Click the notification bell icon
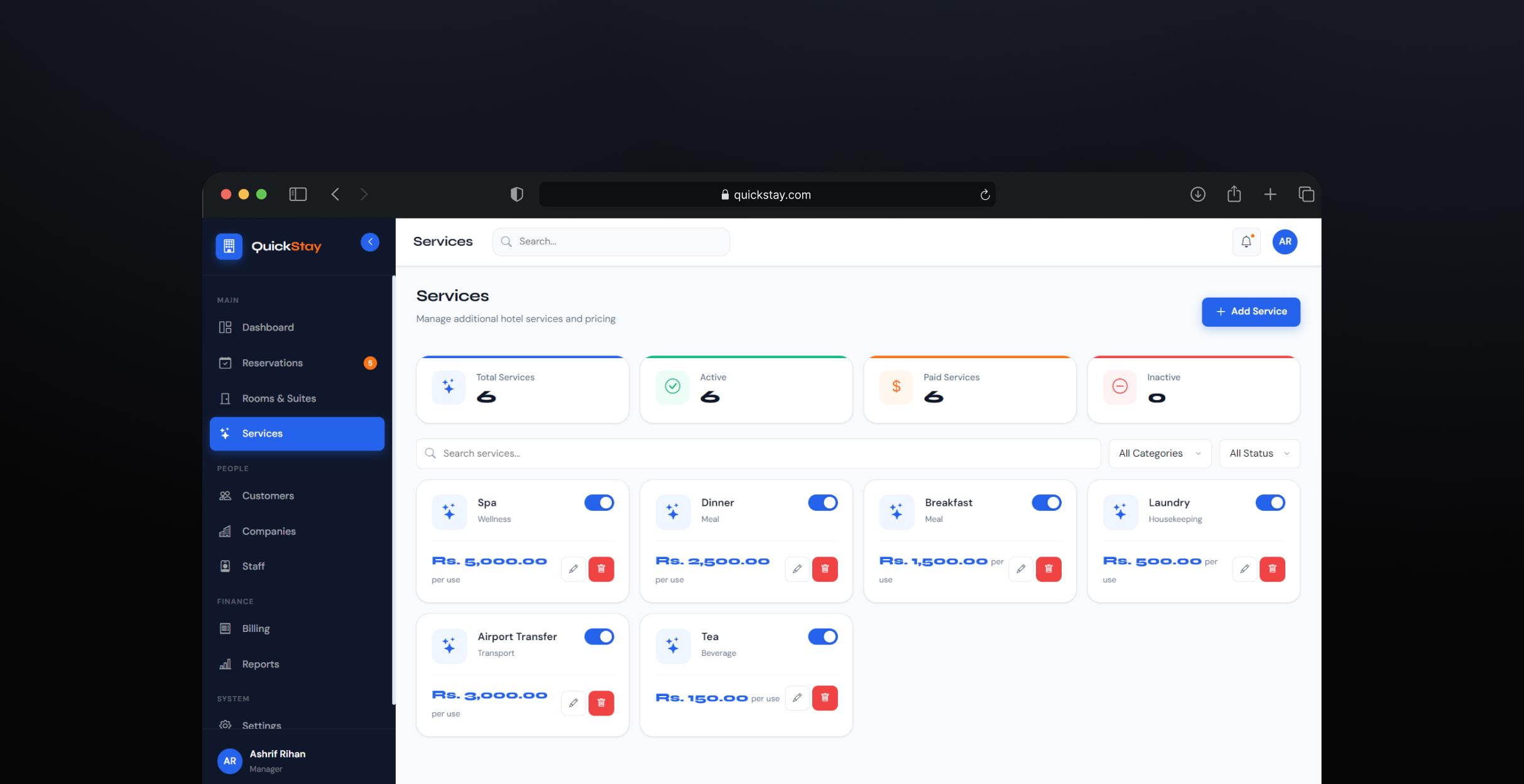The height and width of the screenshot is (784, 1524). point(1246,242)
